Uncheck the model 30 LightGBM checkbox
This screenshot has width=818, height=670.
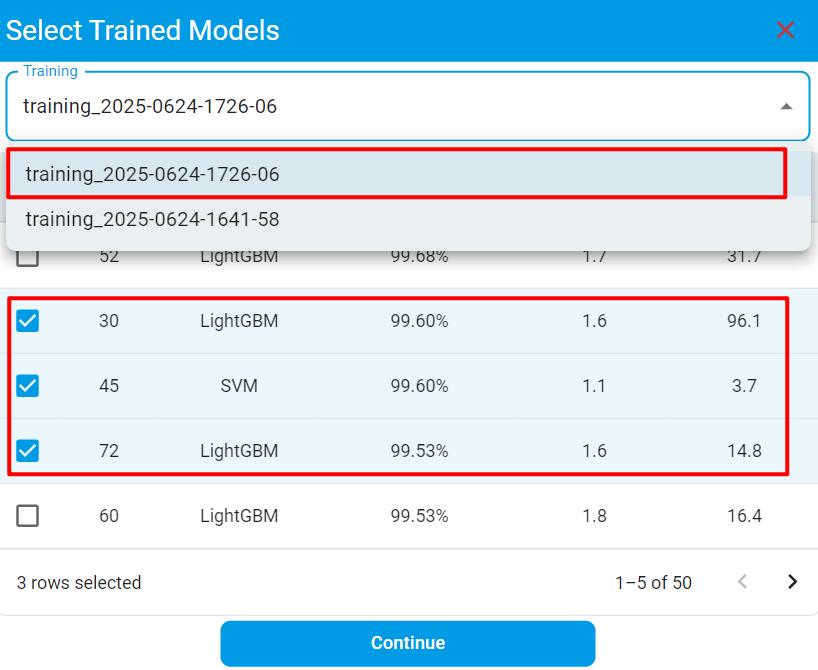point(28,321)
